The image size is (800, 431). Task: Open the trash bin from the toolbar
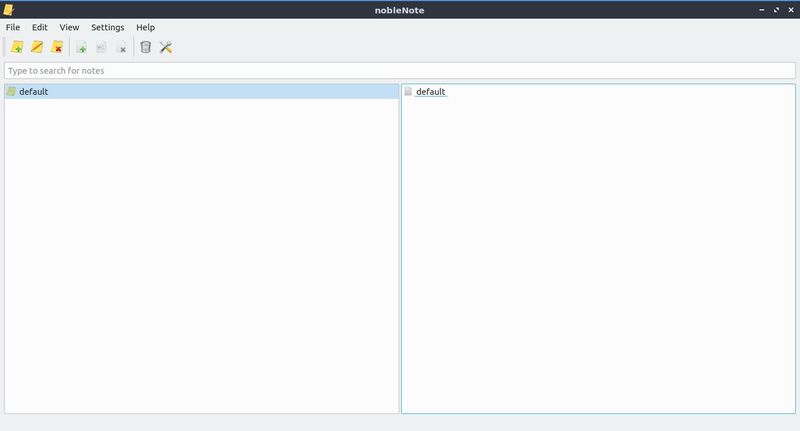click(x=146, y=47)
